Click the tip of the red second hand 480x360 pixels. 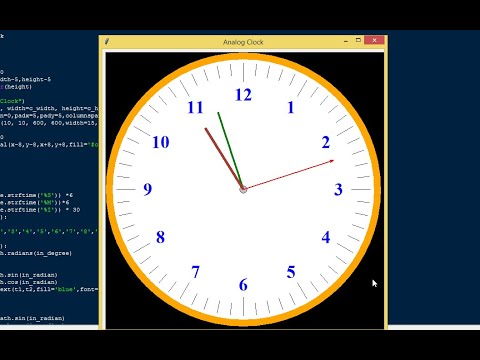coord(332,161)
